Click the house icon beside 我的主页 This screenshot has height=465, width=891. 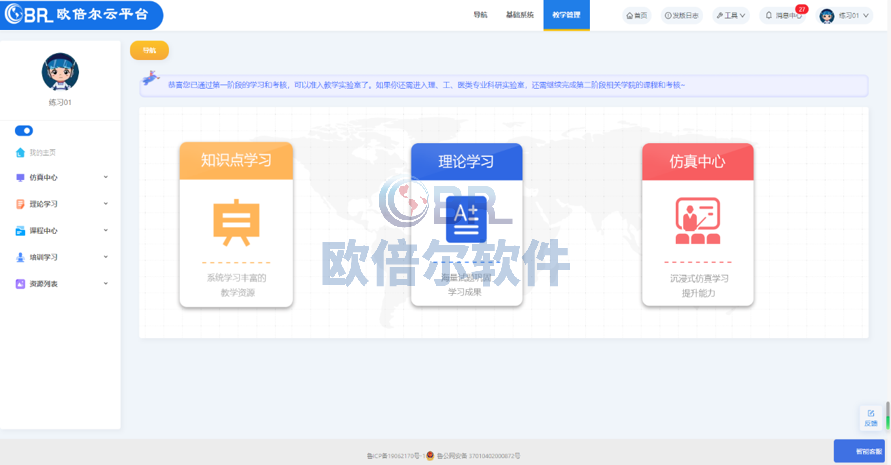pyautogui.click(x=20, y=152)
